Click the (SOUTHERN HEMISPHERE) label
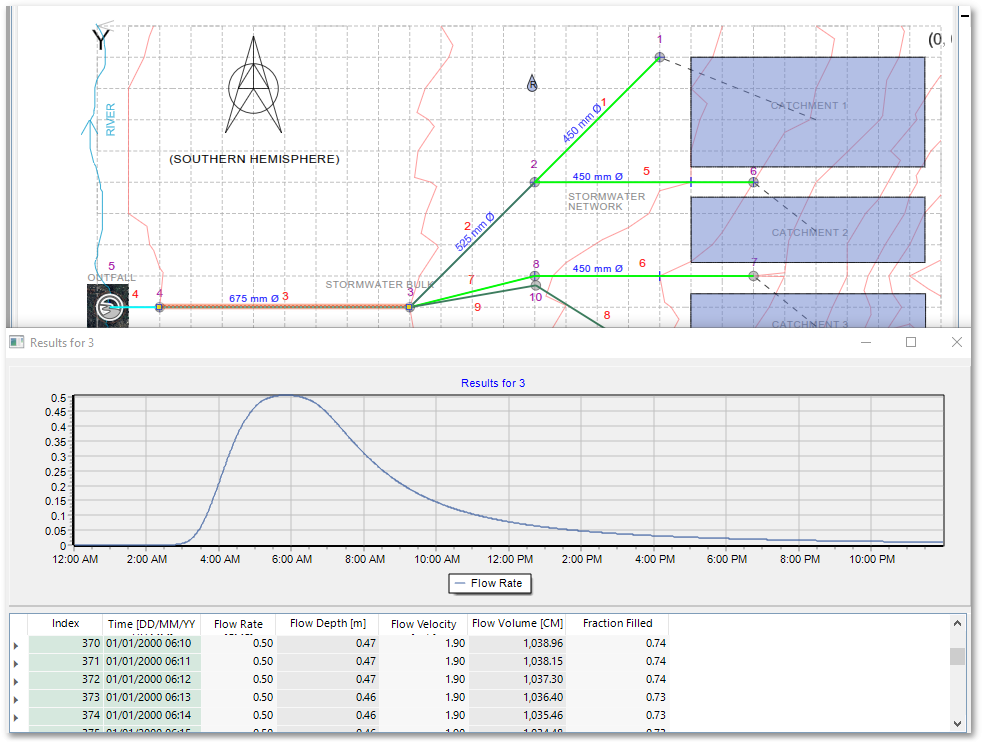 click(x=254, y=159)
